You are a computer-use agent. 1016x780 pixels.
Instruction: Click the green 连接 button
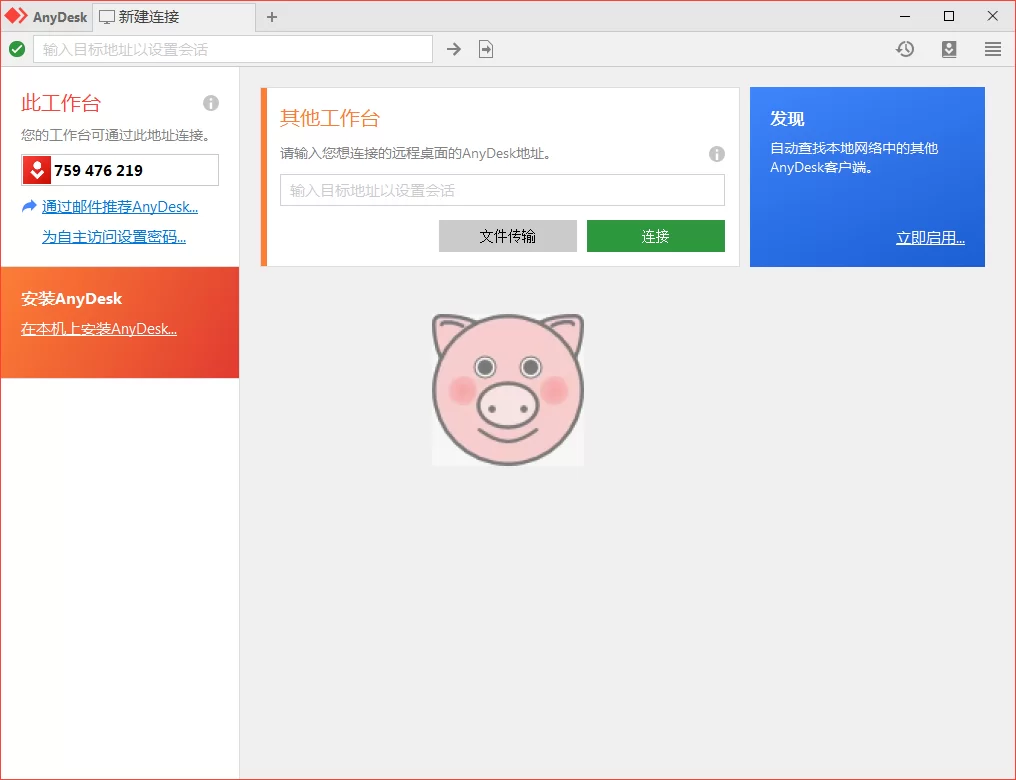pos(656,236)
